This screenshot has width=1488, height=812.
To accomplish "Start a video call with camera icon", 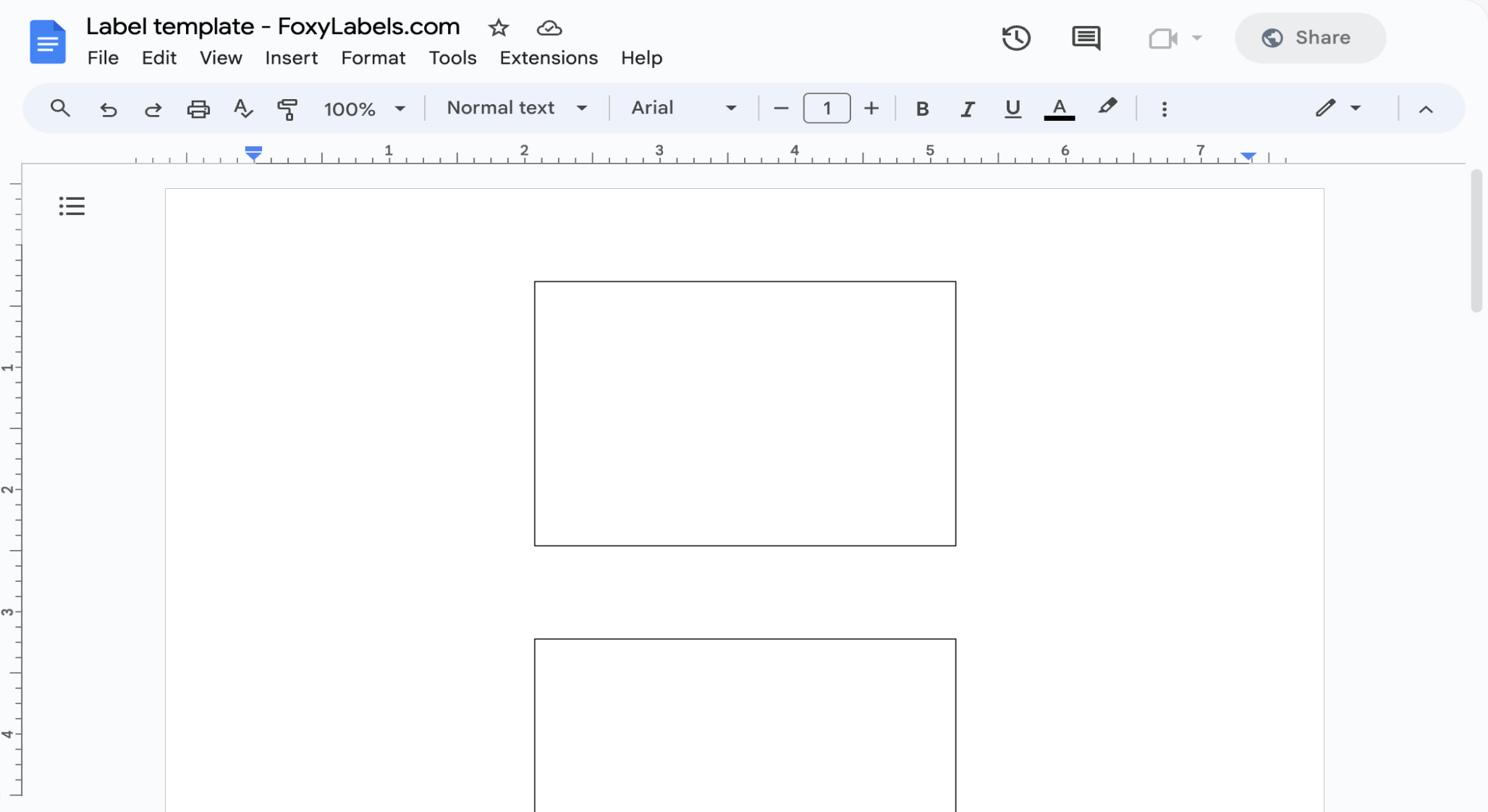I will coord(1163,38).
